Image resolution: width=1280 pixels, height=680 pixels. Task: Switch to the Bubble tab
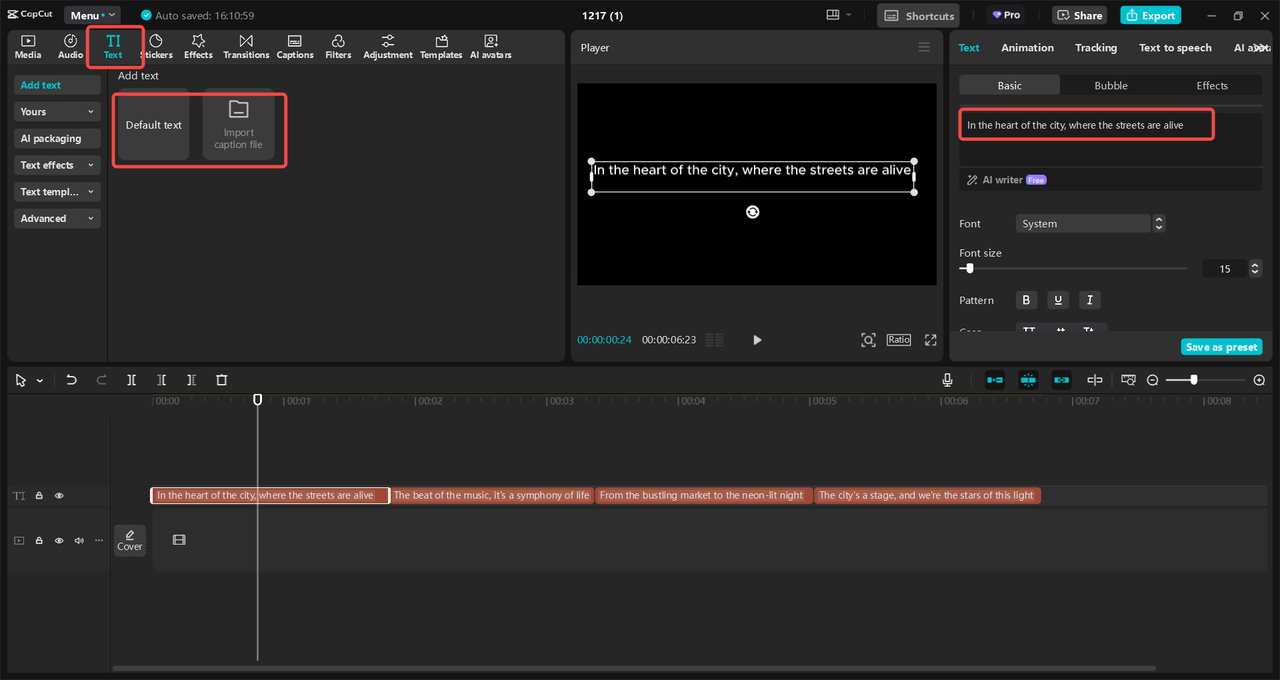coord(1111,86)
